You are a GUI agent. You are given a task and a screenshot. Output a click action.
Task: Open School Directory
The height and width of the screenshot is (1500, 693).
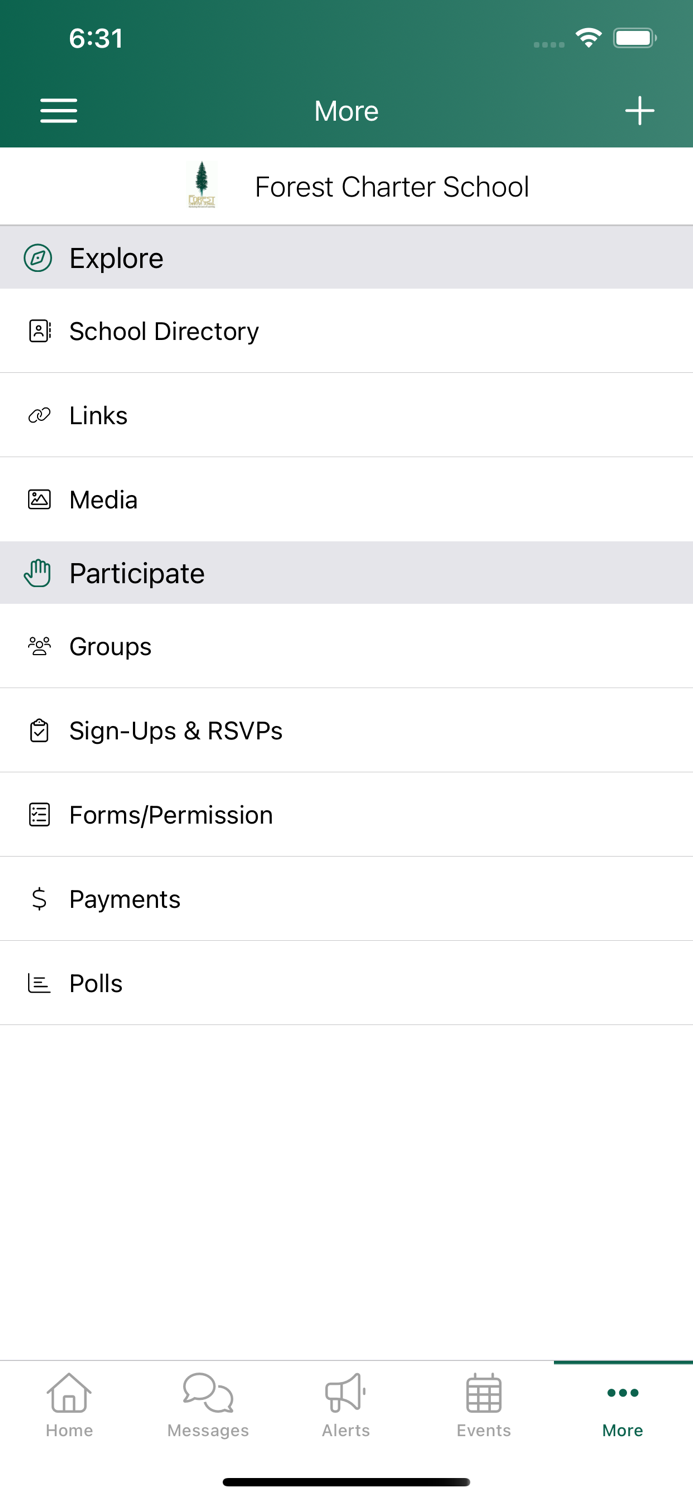point(164,331)
